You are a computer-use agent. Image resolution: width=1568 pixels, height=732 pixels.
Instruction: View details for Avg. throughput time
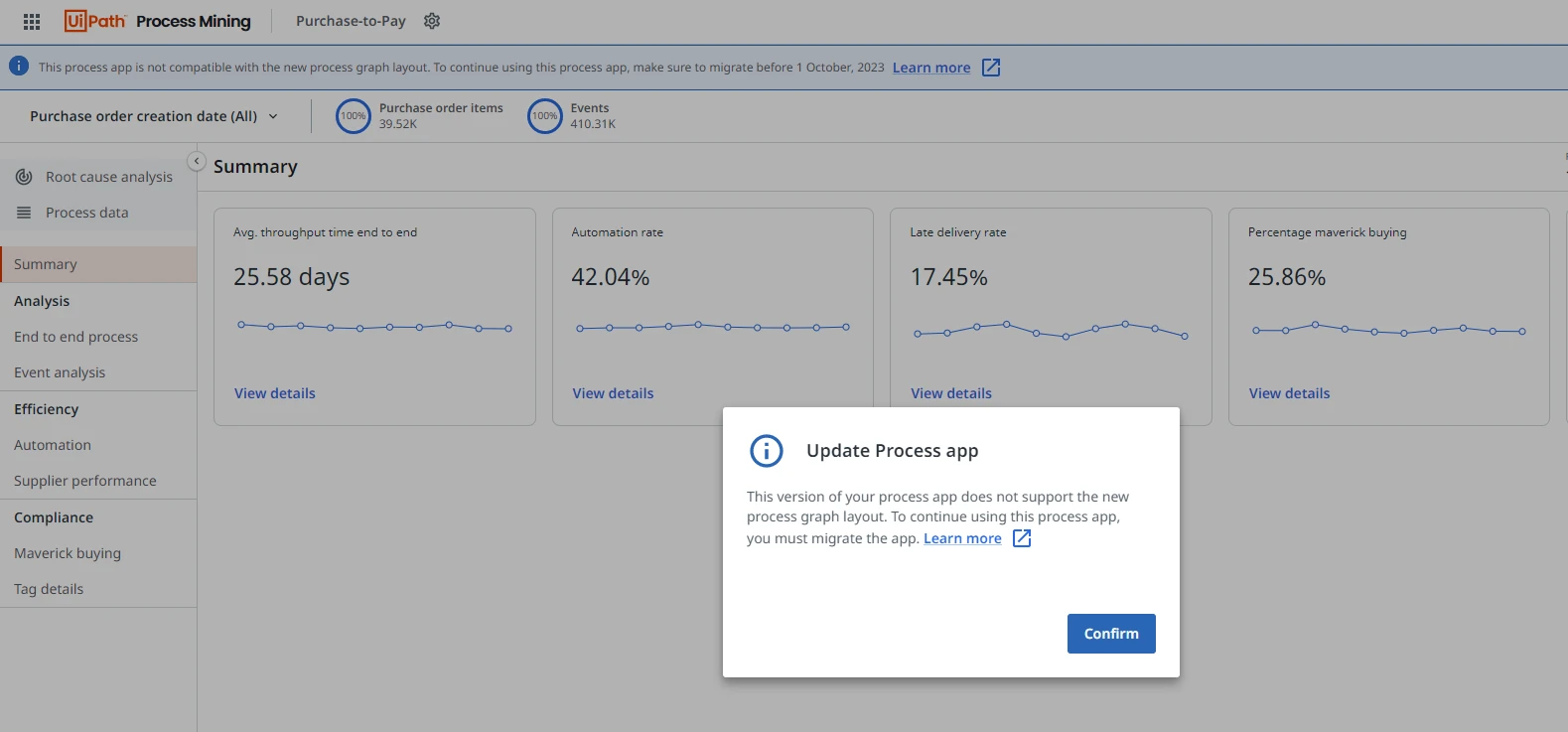point(275,393)
